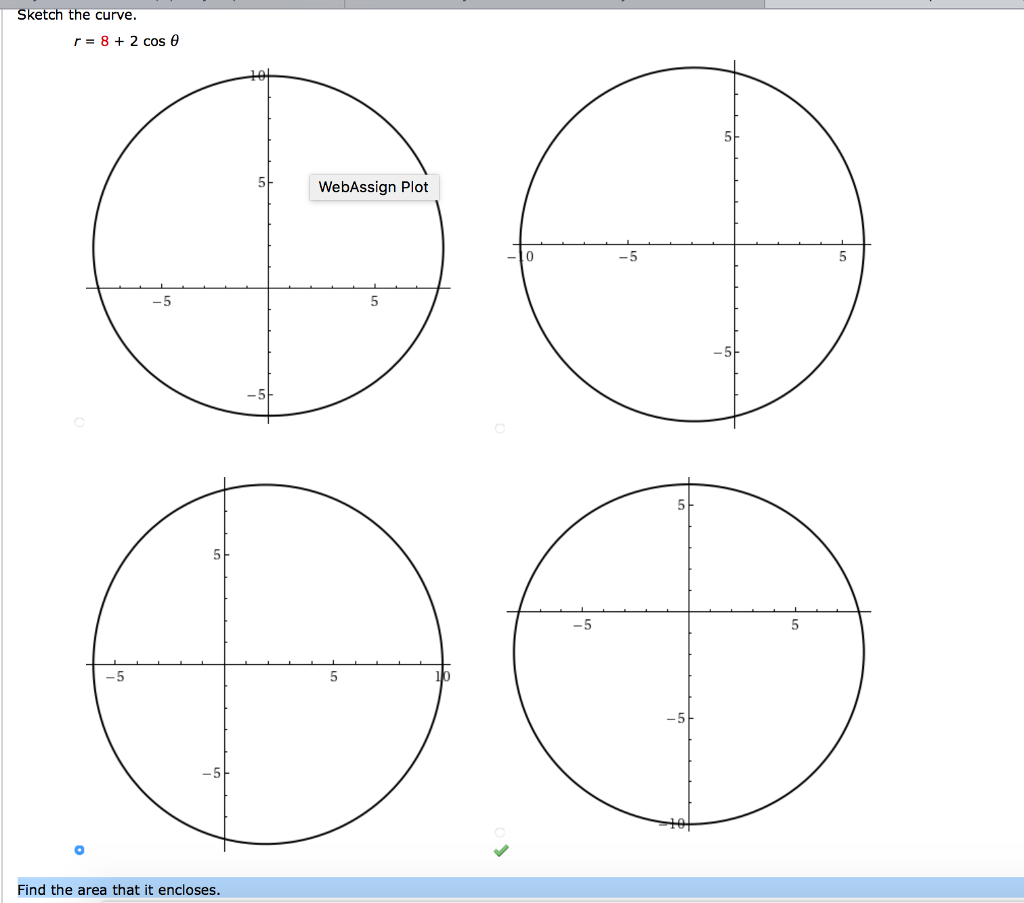Select the bottom-left graph's blue radio button
The height and width of the screenshot is (903, 1024).
pos(79,848)
